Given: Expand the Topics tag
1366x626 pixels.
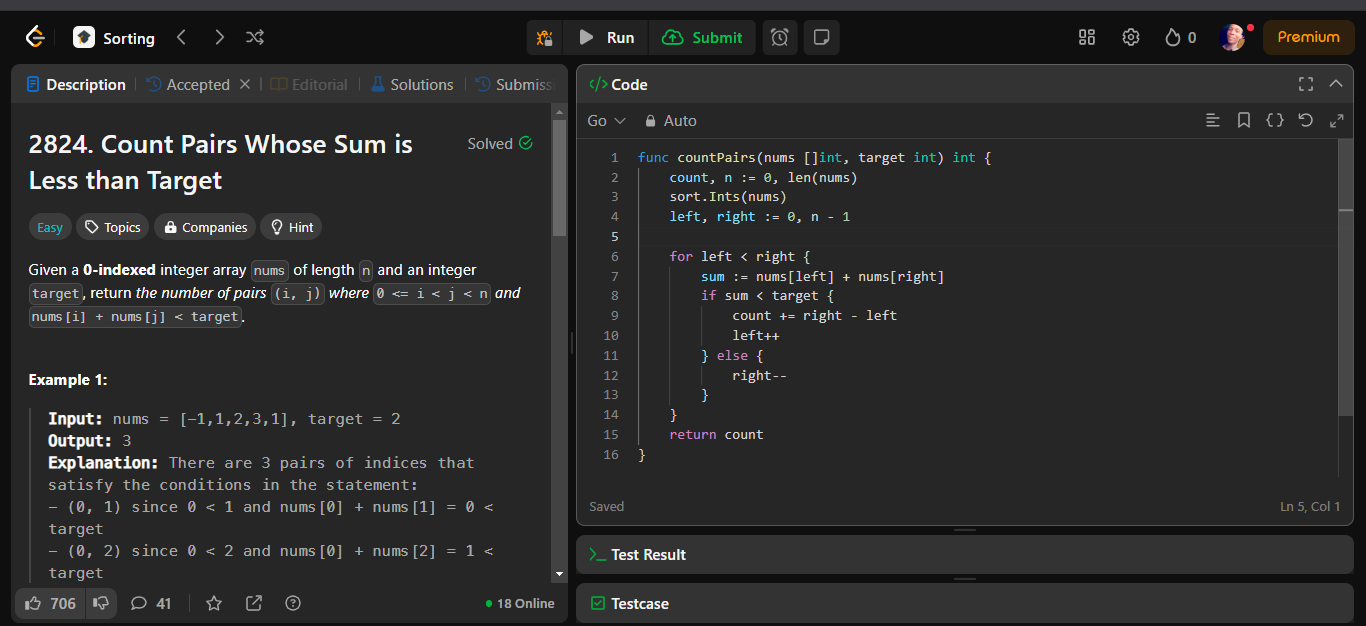Looking at the screenshot, I should 113,227.
